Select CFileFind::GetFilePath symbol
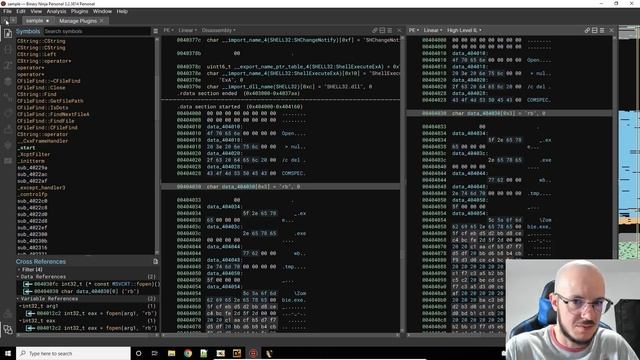 tap(50, 101)
